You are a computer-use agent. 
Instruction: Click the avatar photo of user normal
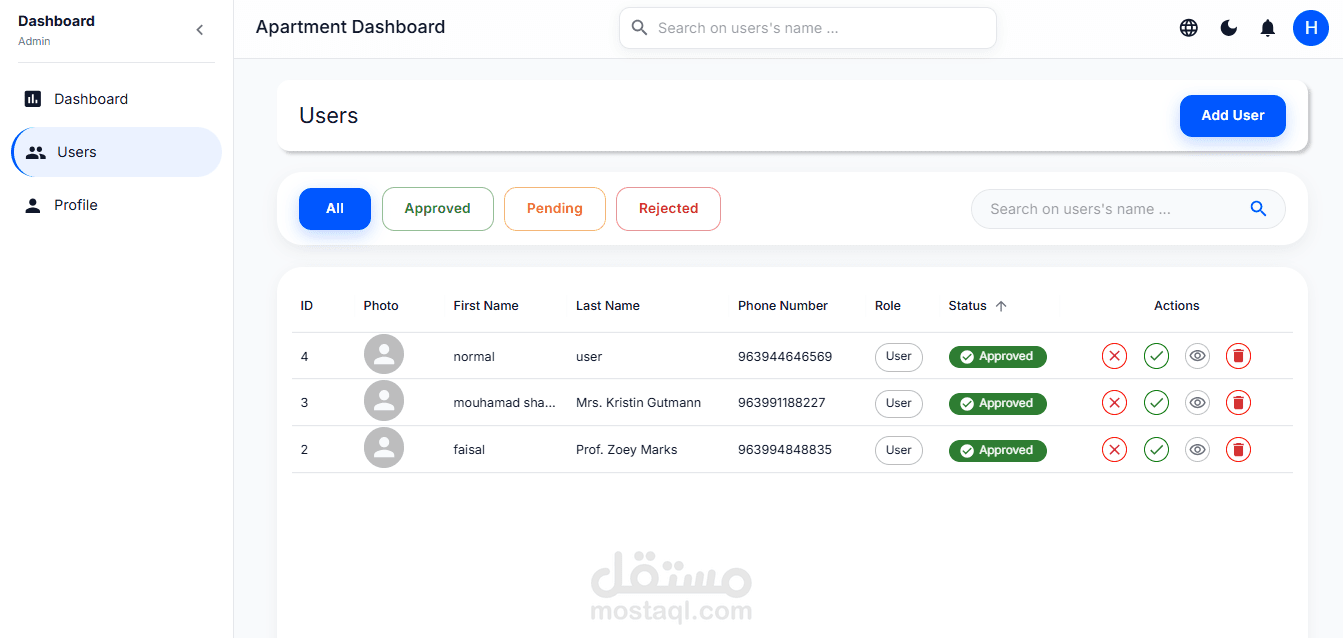coord(384,355)
